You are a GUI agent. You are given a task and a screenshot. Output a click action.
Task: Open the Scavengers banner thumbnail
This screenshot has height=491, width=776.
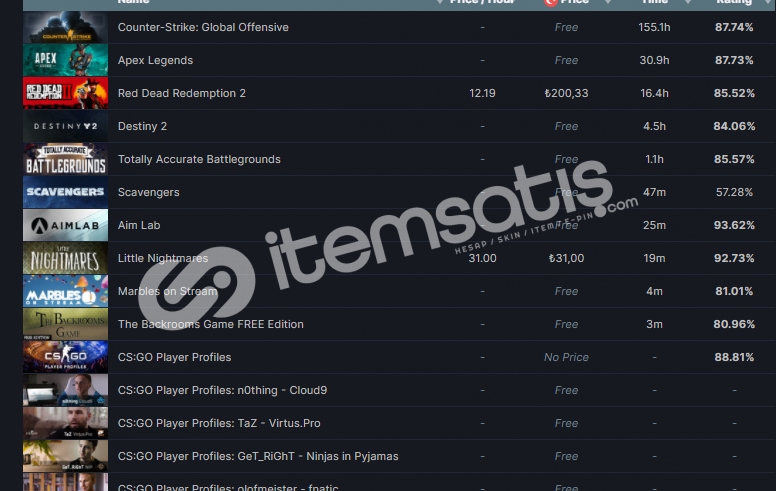coord(65,192)
